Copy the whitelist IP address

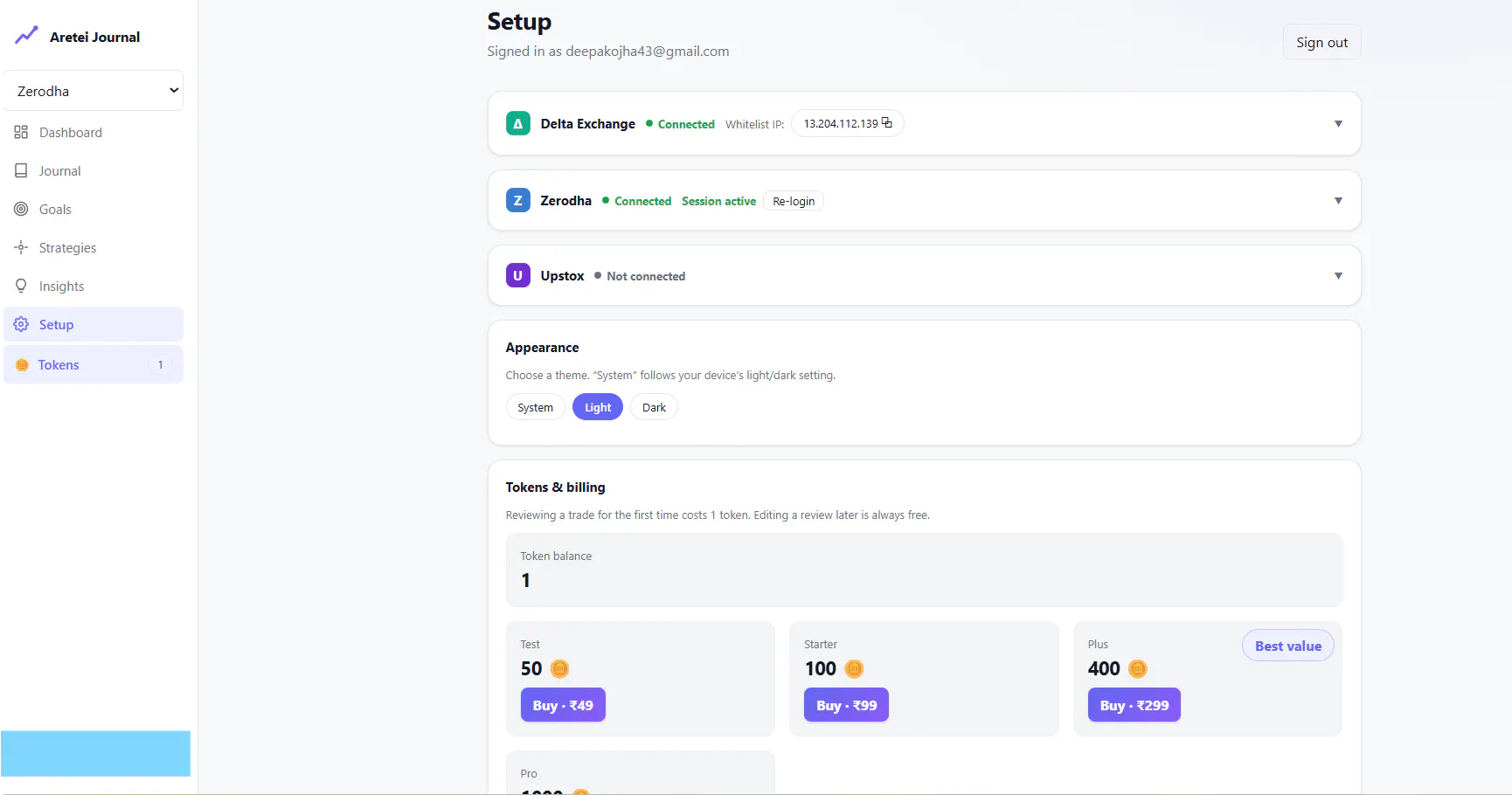887,122
